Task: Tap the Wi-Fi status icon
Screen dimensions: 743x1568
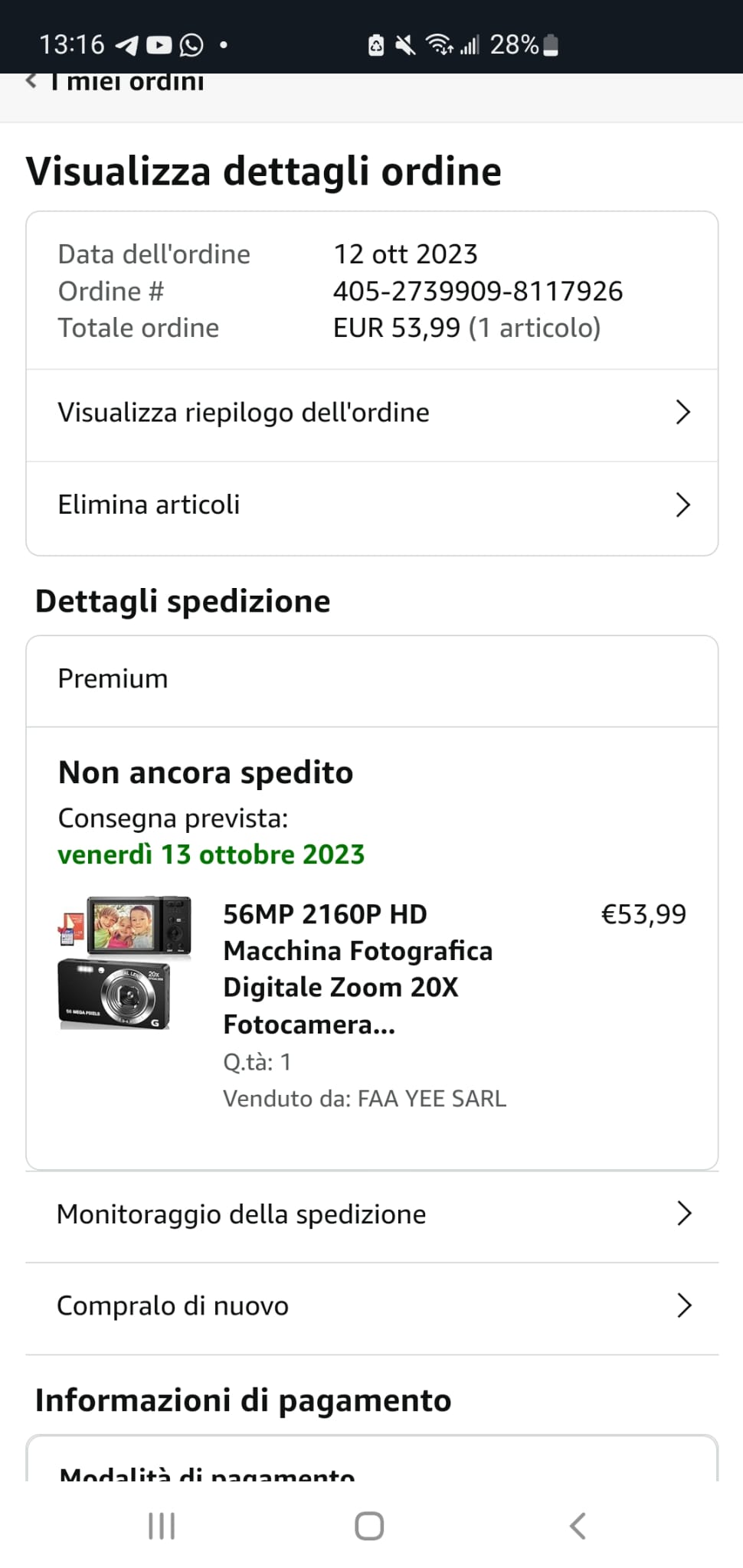Action: pos(439,45)
